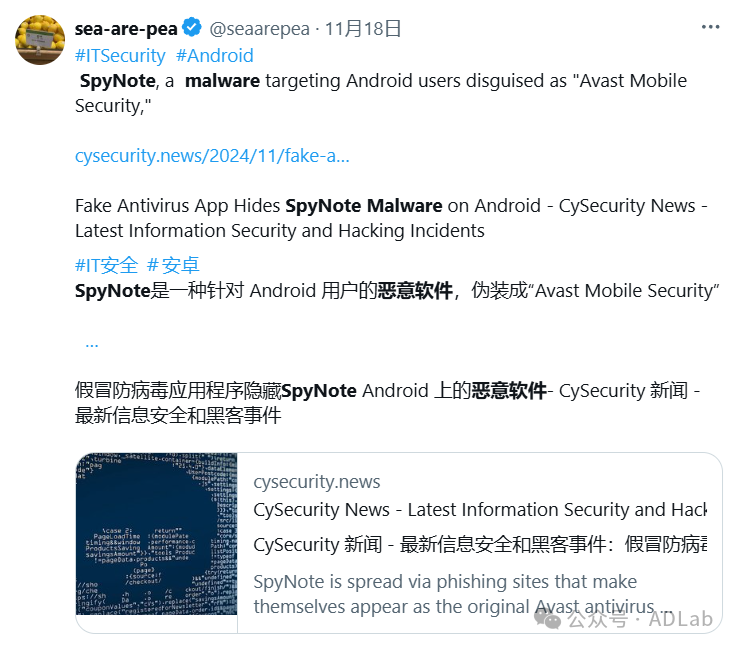Open the sea-are-pea display name

click(x=125, y=29)
